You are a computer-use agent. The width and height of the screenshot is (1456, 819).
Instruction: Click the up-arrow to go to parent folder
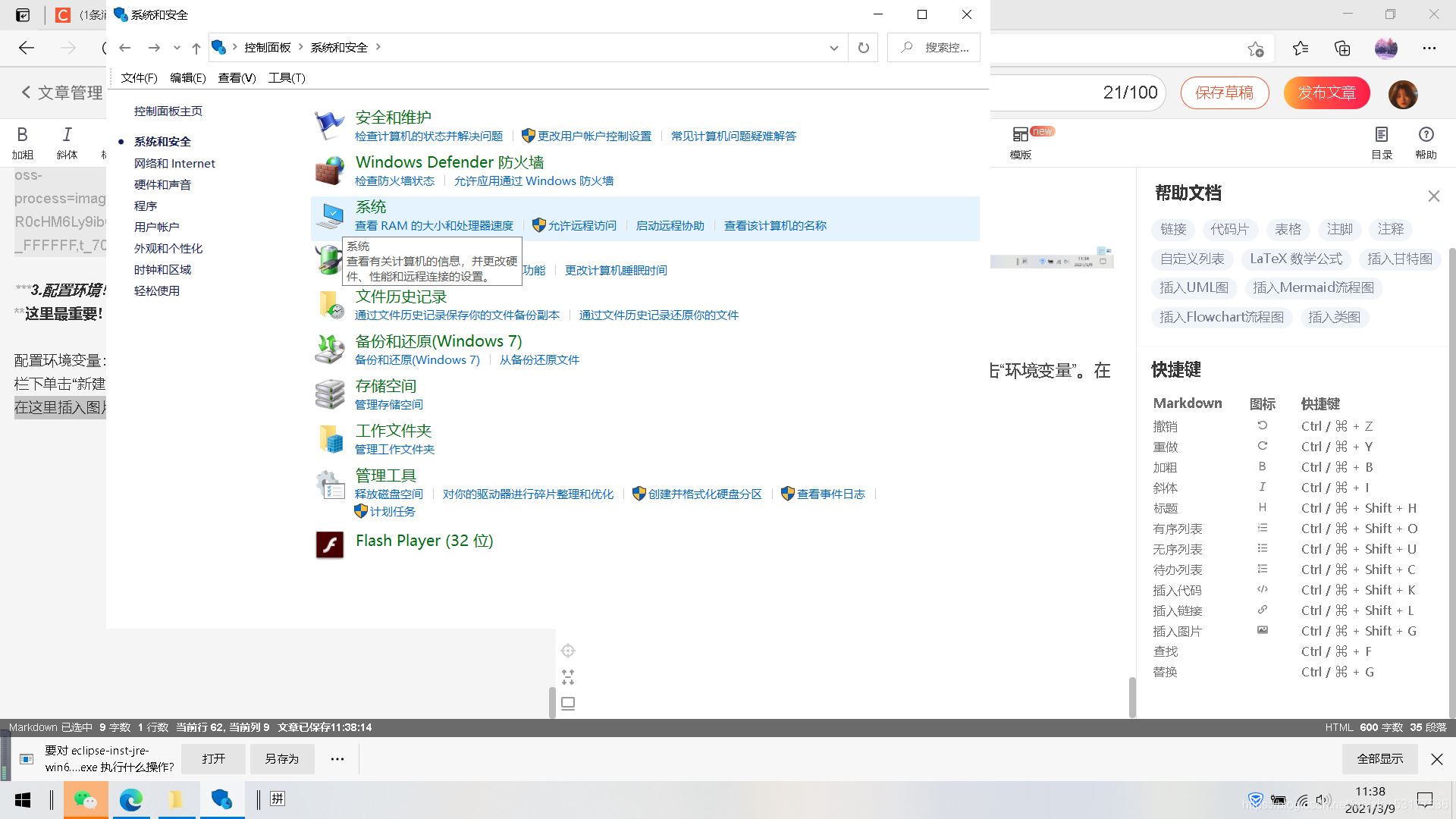tap(196, 47)
